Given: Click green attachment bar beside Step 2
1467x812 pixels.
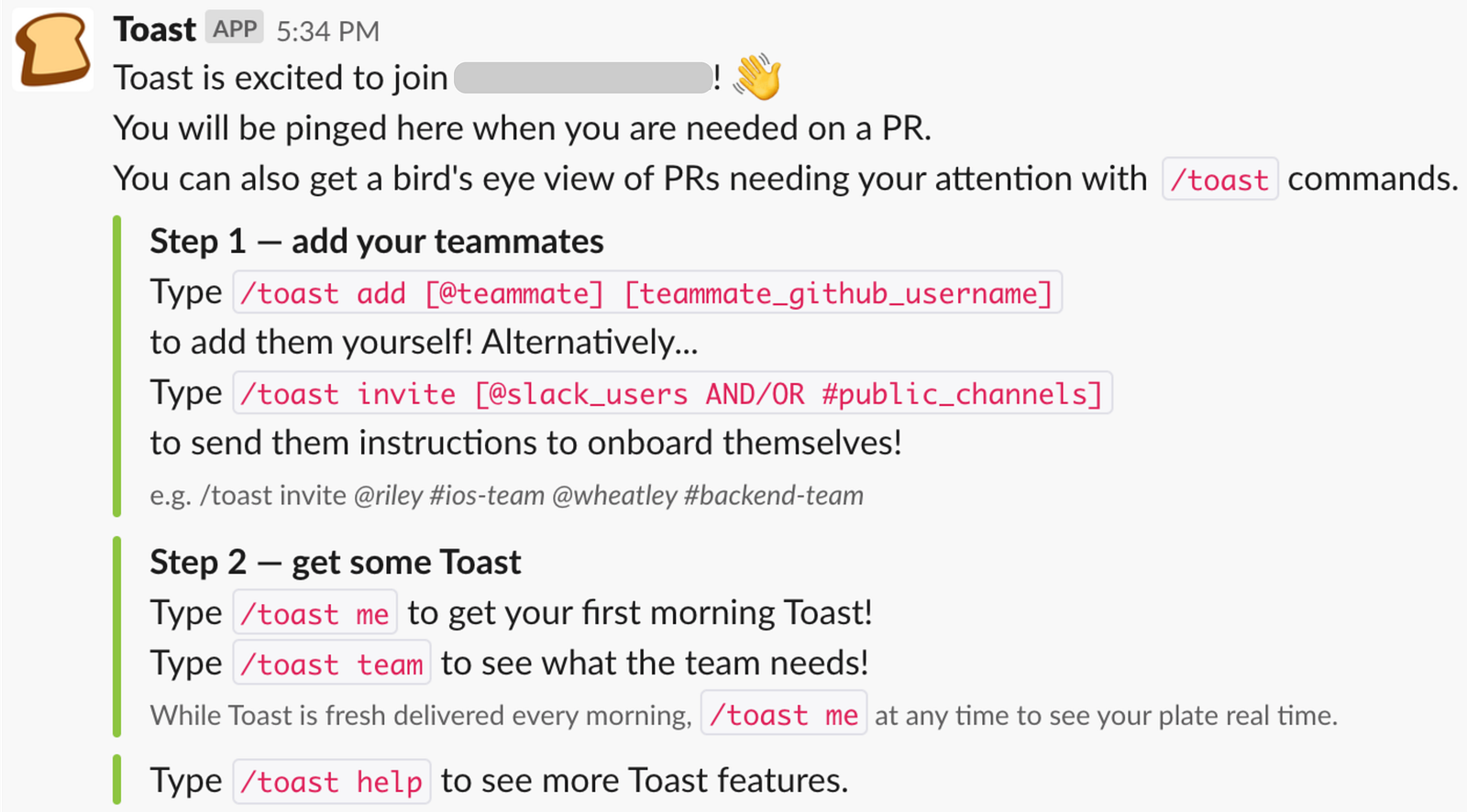Looking at the screenshot, I should (x=117, y=637).
